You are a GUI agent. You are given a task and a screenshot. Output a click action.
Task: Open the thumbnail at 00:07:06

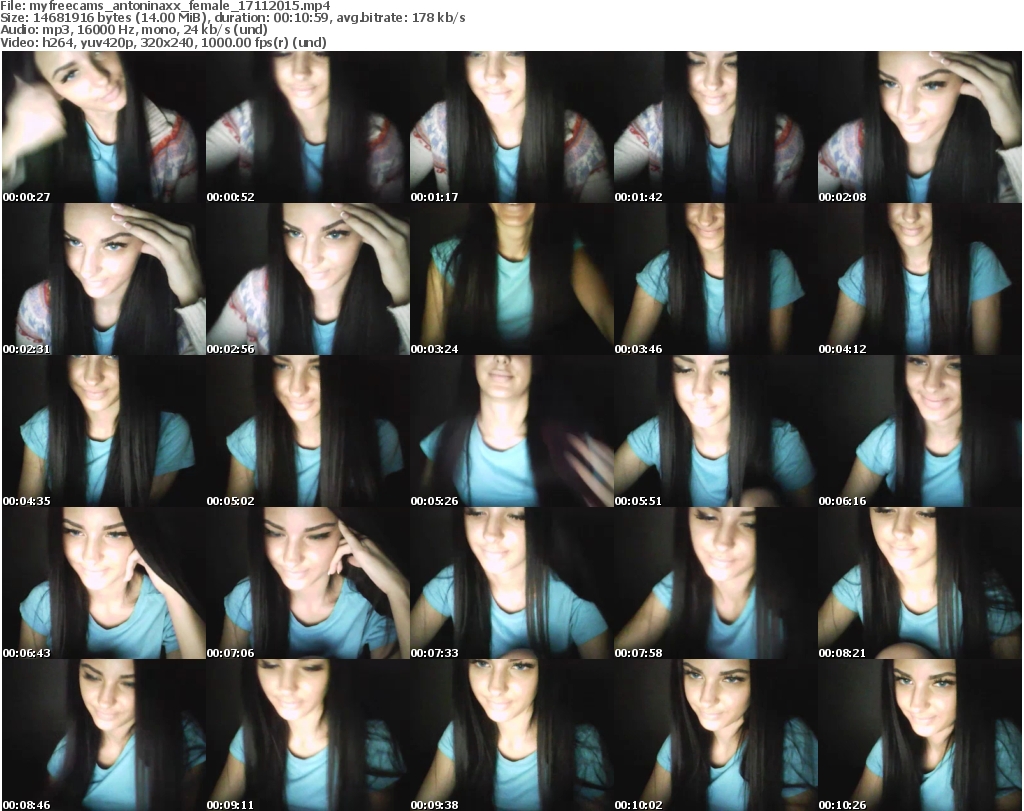pyautogui.click(x=308, y=583)
